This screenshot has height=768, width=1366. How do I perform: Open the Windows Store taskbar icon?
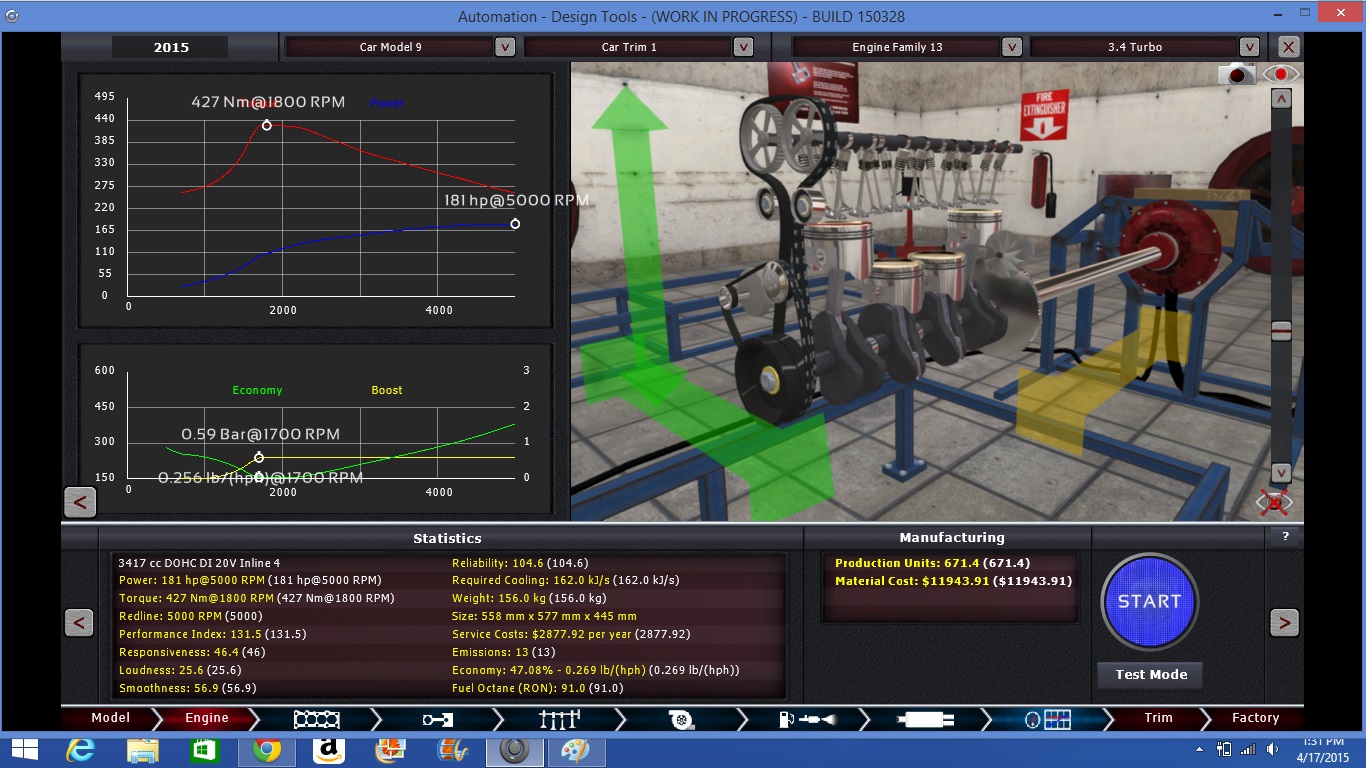(x=205, y=750)
